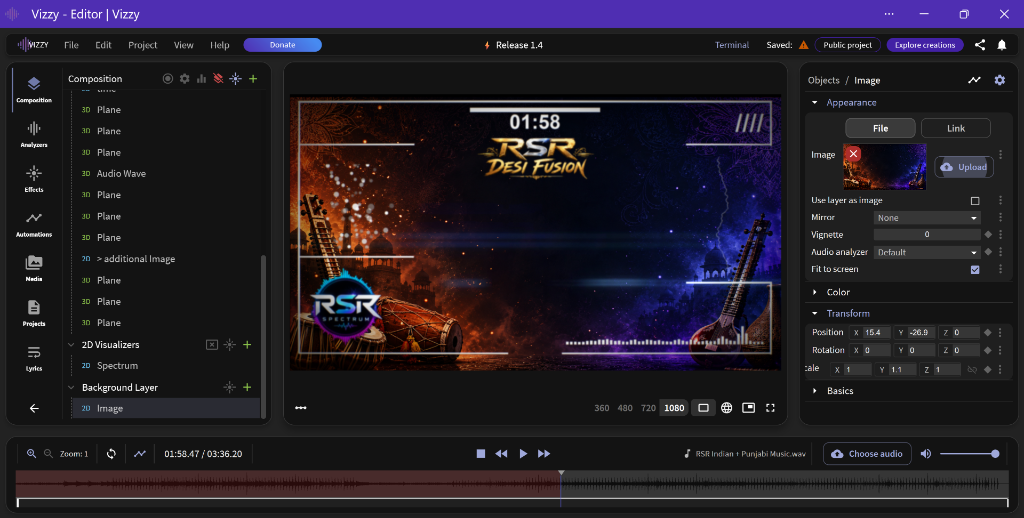The height and width of the screenshot is (518, 1024).
Task: Add a visualizer with 2D Visualizers plus
Action: coord(247,344)
